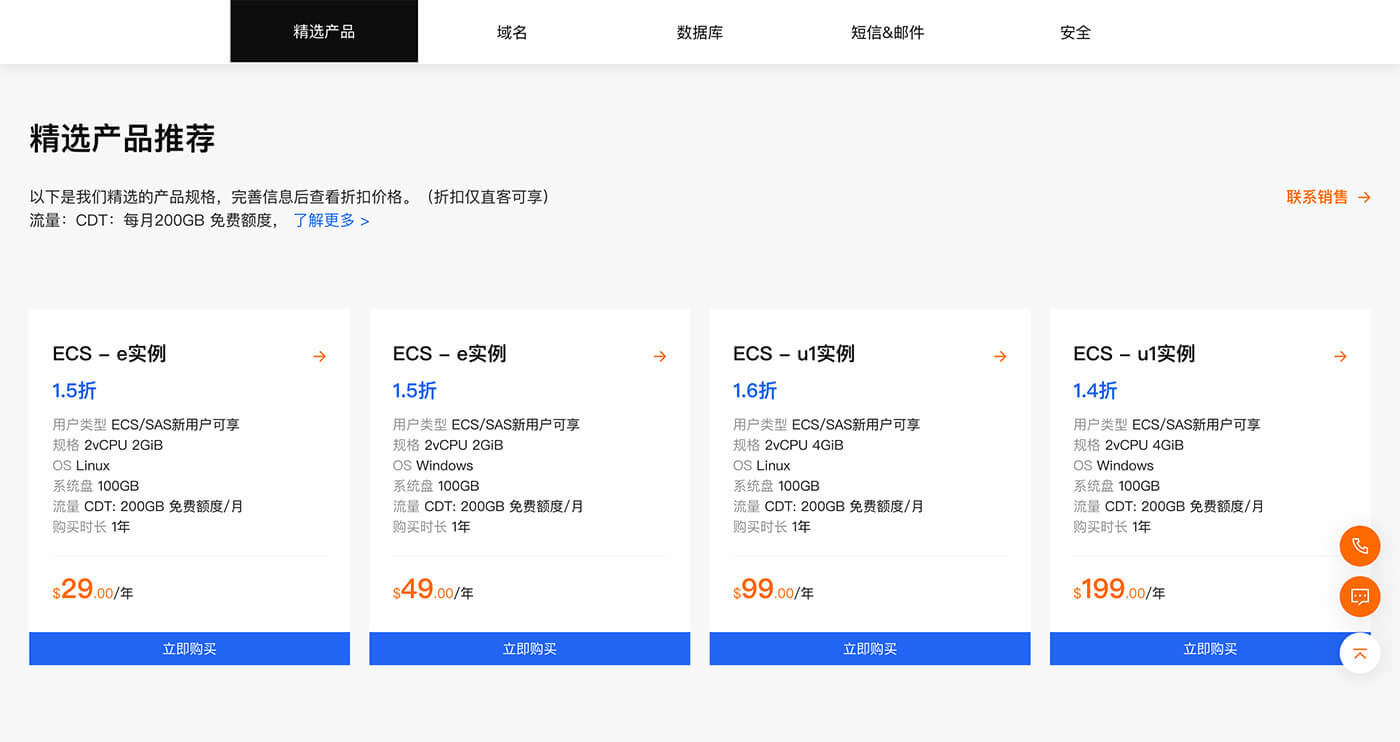Click arrow icon on ECS u1实例 Linux card
This screenshot has width=1400, height=742.
[1000, 356]
